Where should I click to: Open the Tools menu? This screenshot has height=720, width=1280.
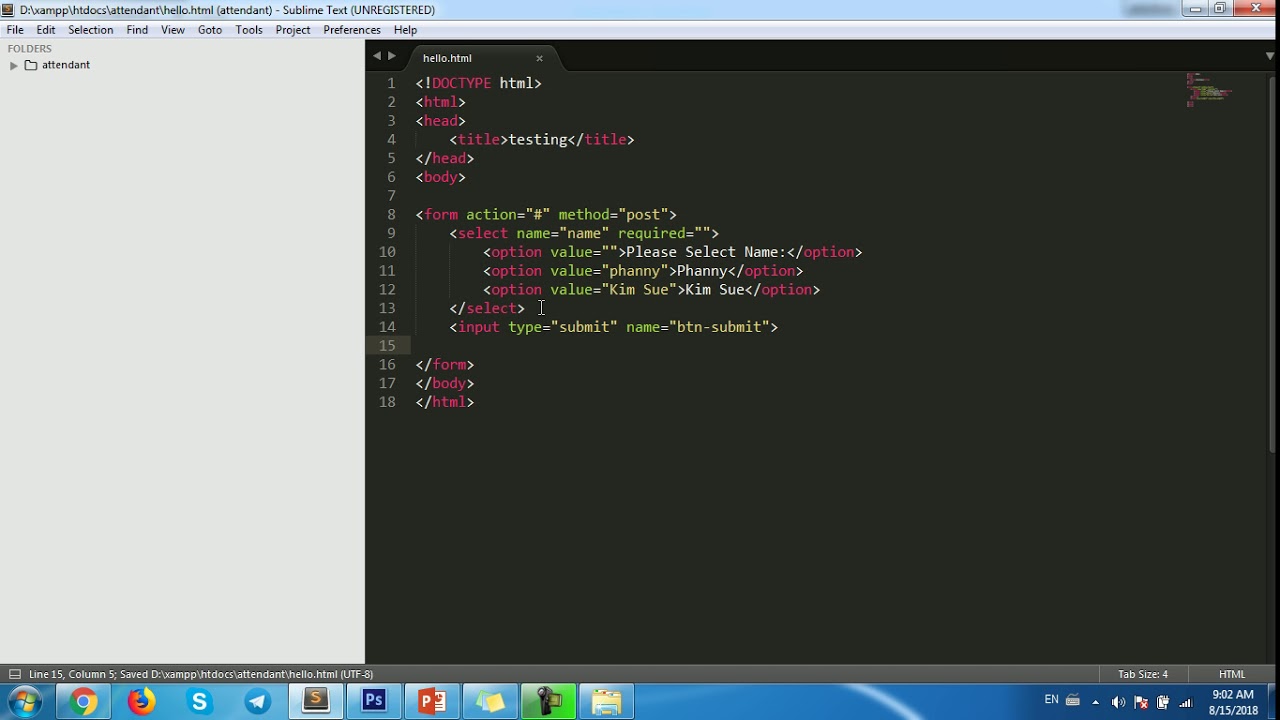[x=249, y=30]
